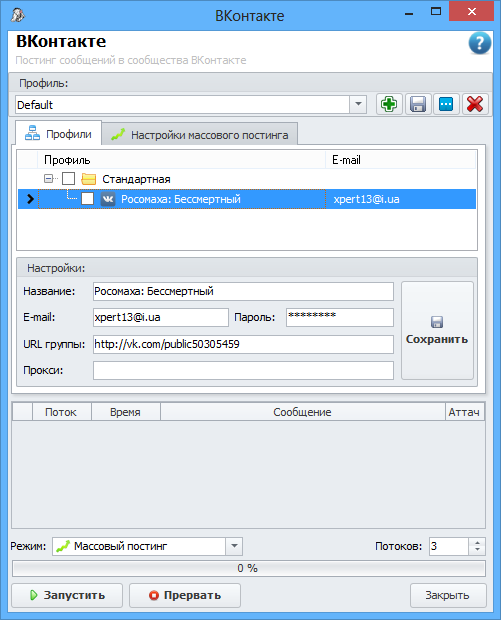Click the floppy disk save profile icon
The height and width of the screenshot is (620, 501).
[418, 104]
